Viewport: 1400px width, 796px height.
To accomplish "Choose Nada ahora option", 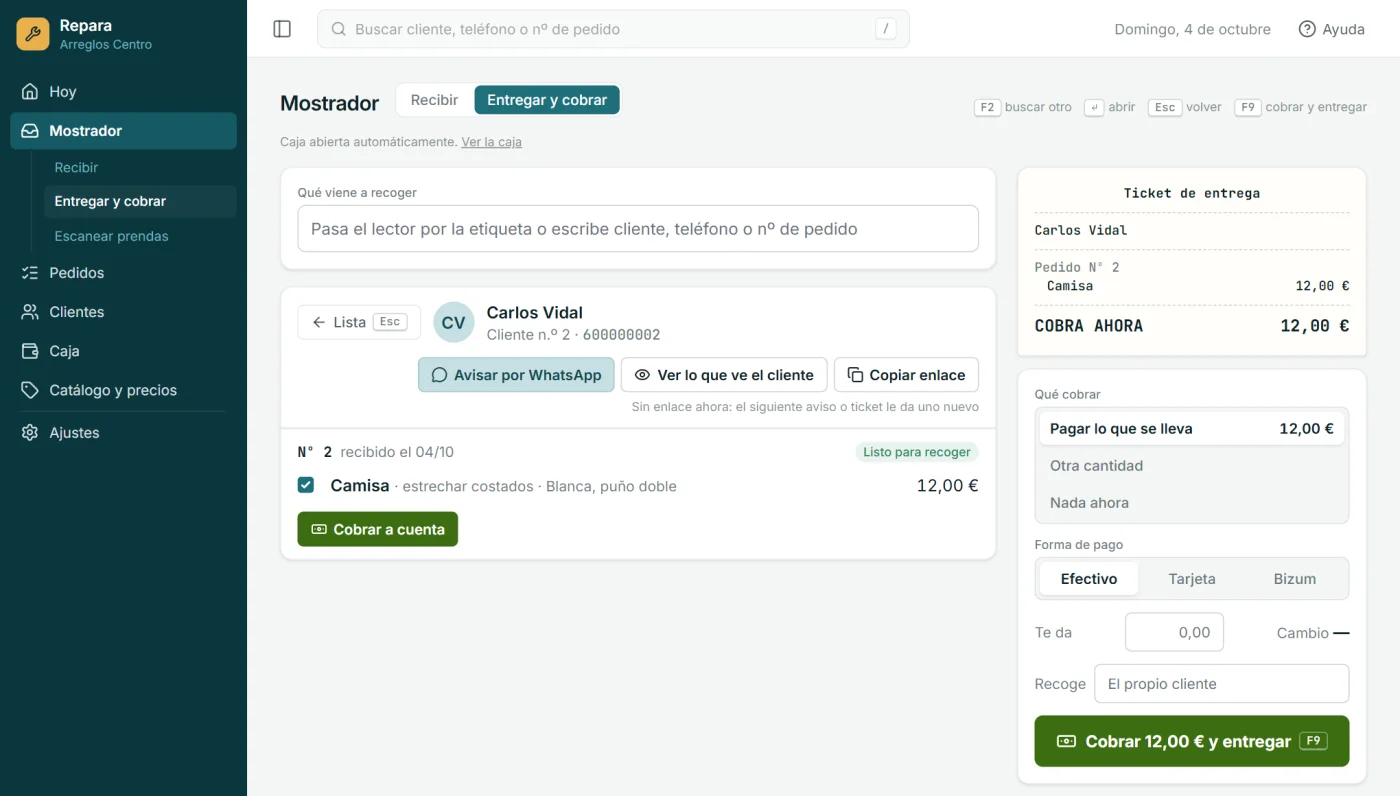I will click(x=1191, y=503).
